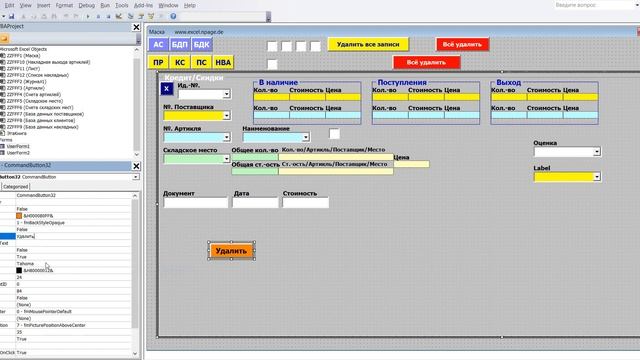
Task: Click the Copy icon in the toolbar
Action: coord(33,16)
